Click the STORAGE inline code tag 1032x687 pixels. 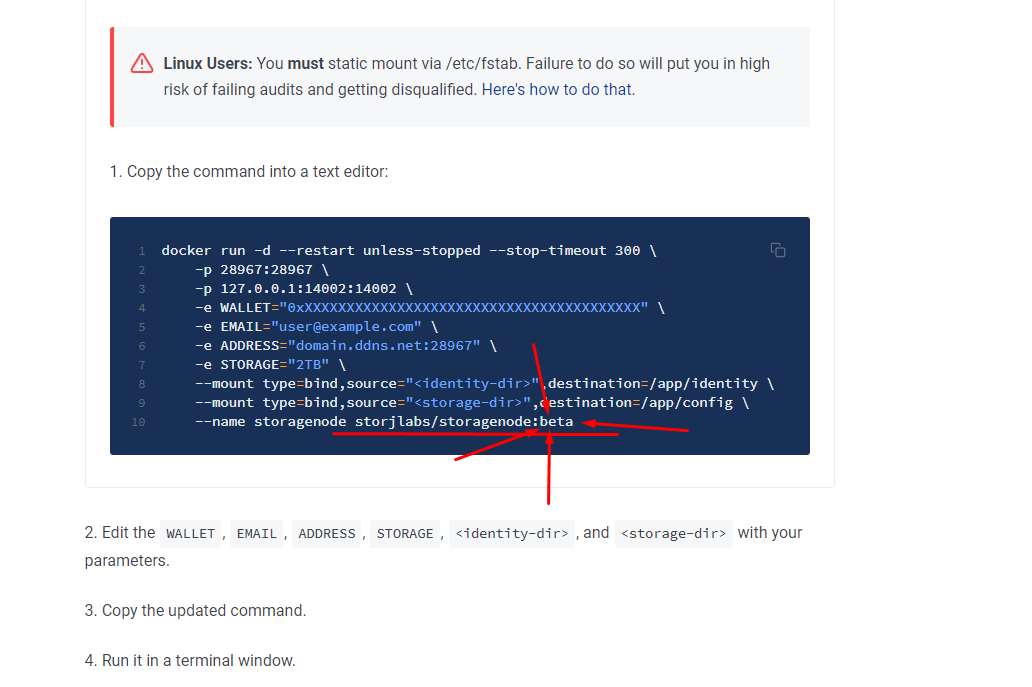405,534
